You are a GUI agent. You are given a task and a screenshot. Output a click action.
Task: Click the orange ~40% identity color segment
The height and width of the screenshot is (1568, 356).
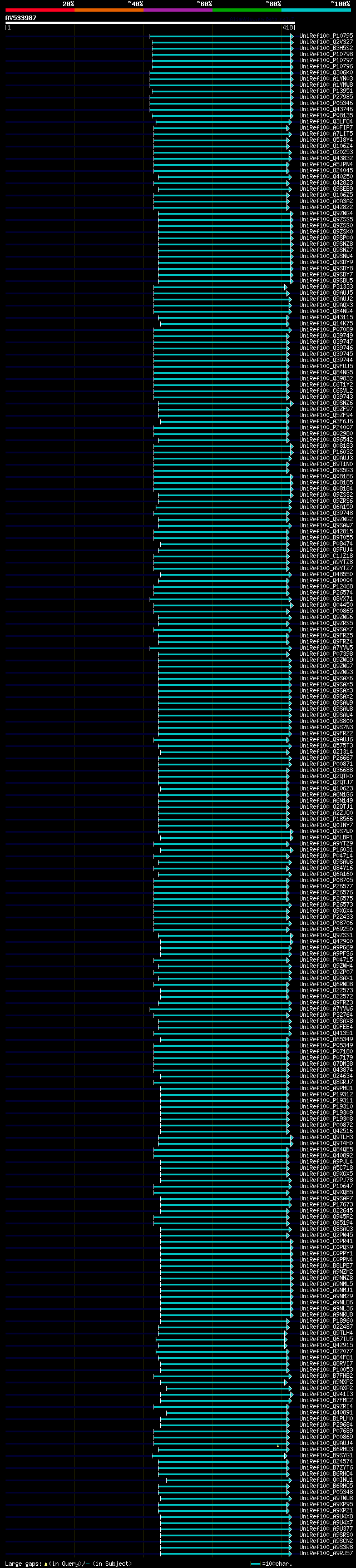click(109, 10)
